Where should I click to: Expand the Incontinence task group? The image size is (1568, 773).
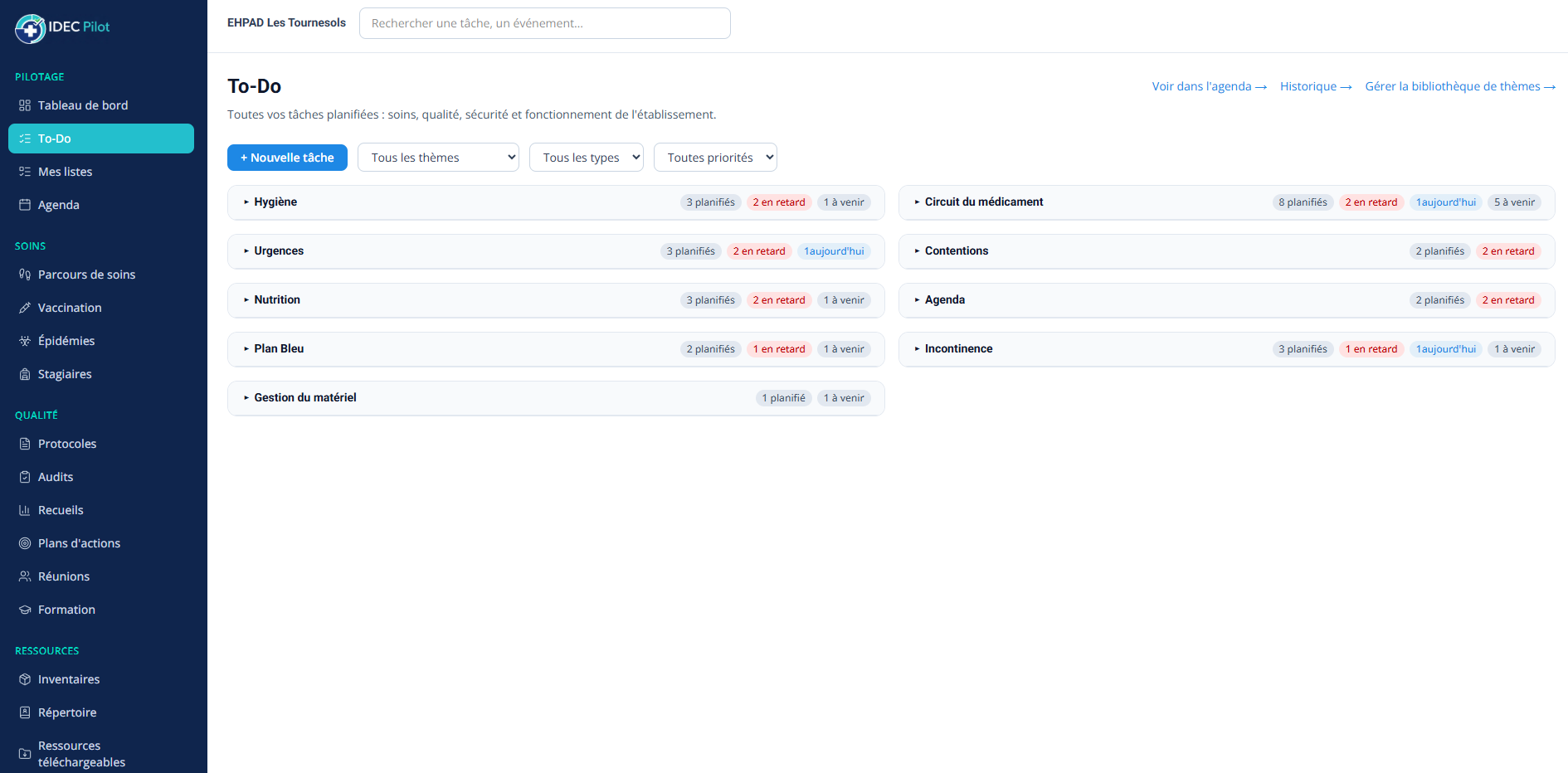click(x=1226, y=349)
